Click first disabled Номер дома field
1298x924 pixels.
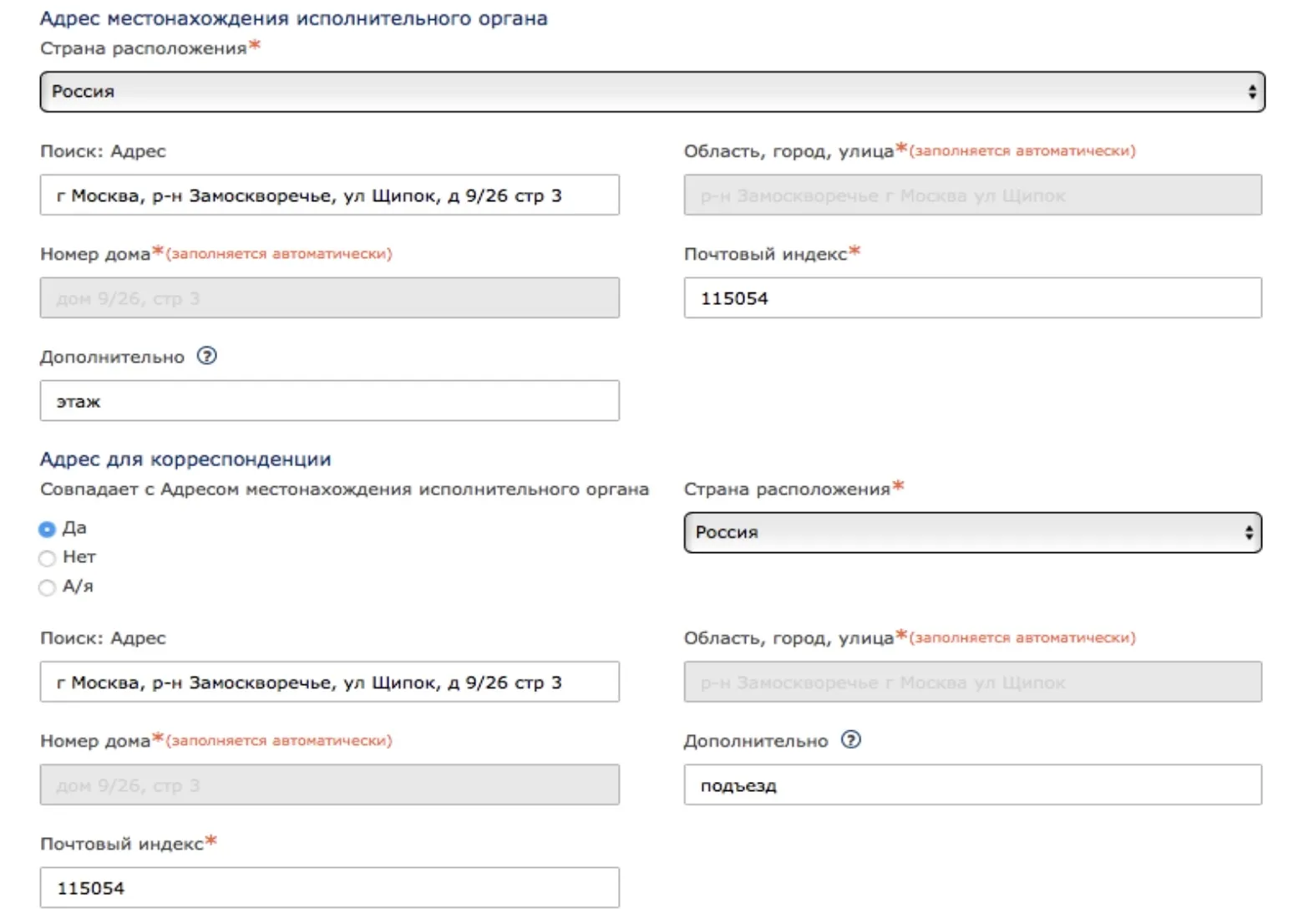click(329, 298)
